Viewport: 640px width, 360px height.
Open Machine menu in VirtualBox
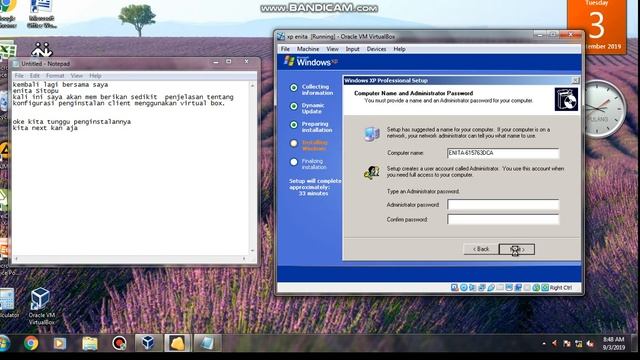(x=308, y=49)
